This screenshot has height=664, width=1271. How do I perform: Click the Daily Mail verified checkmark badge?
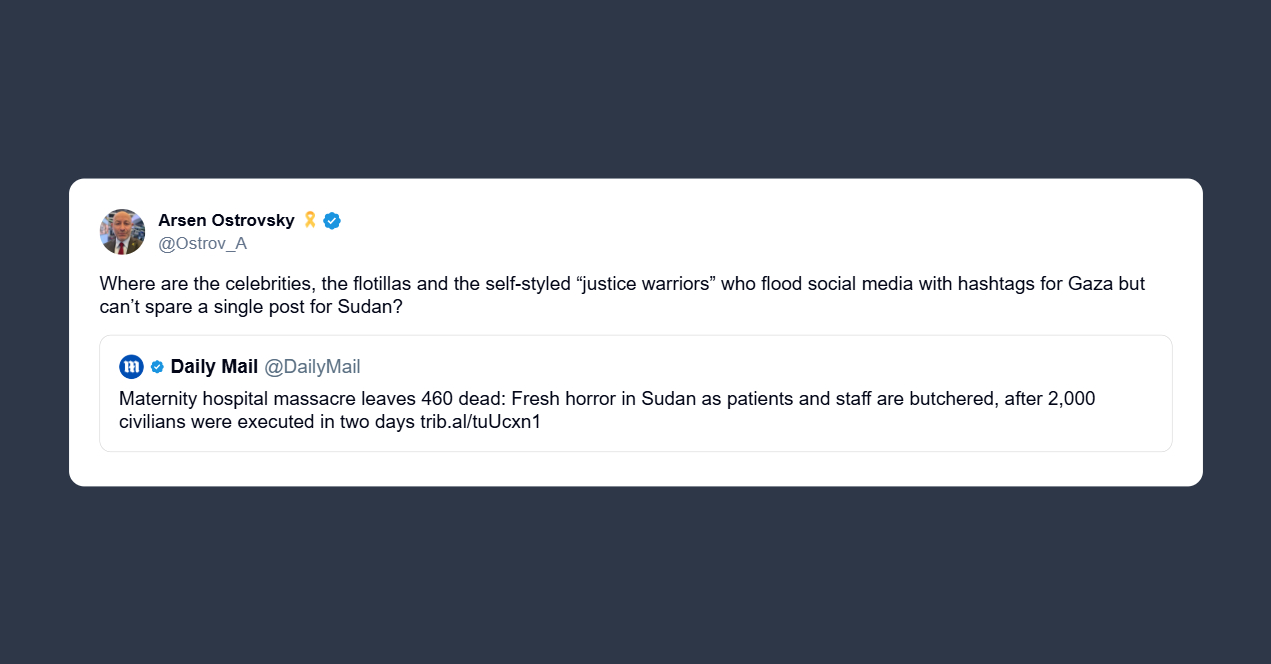157,367
